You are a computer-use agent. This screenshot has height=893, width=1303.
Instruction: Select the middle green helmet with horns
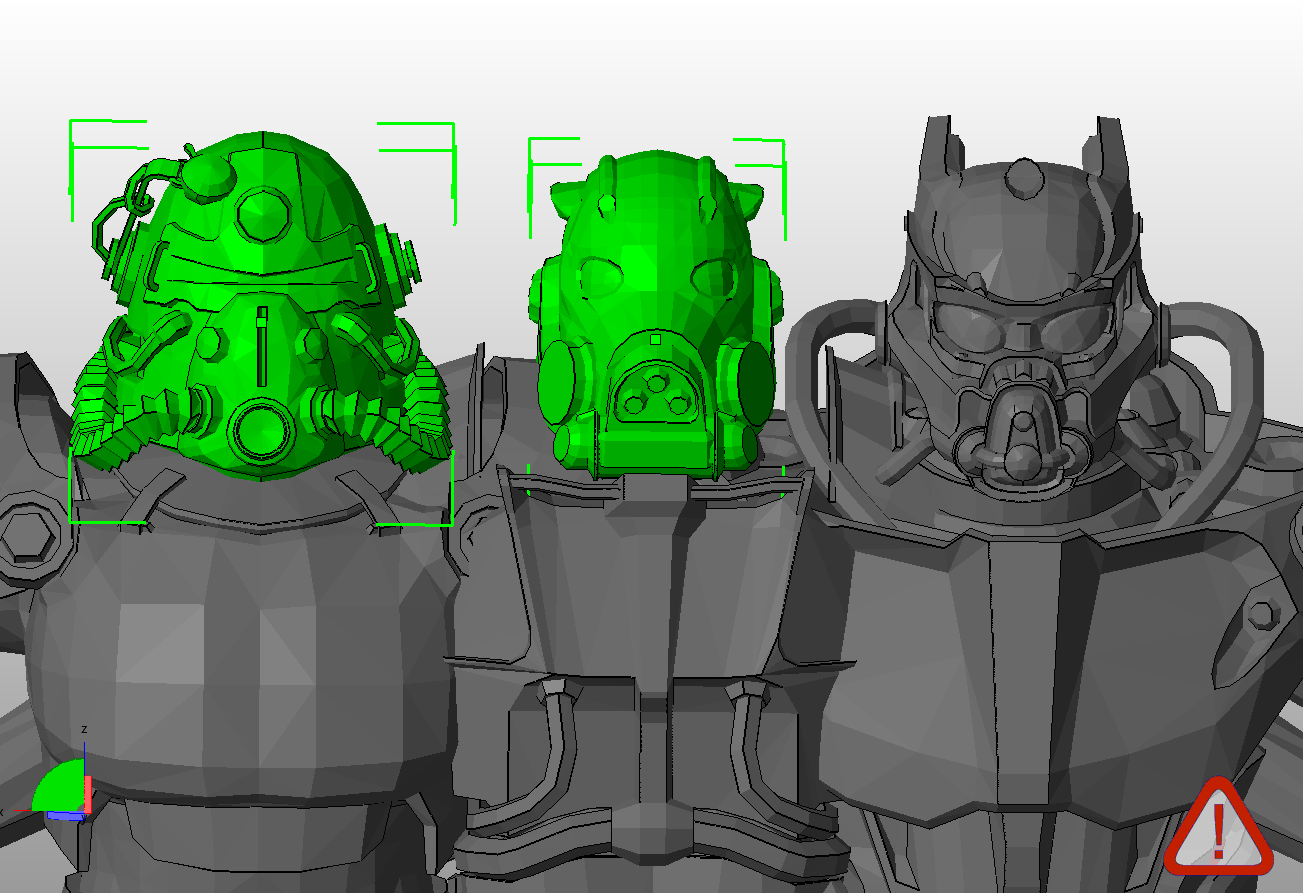[x=656, y=317]
